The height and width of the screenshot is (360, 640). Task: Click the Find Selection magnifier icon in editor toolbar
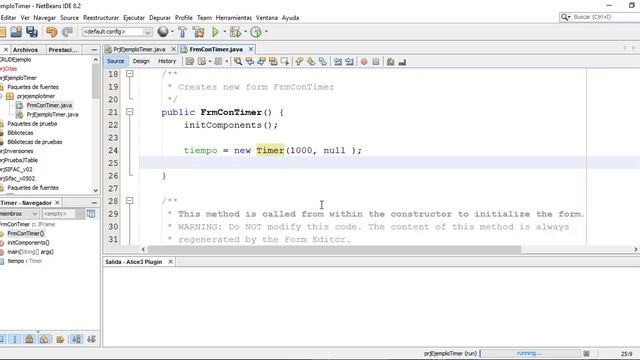[x=238, y=62]
